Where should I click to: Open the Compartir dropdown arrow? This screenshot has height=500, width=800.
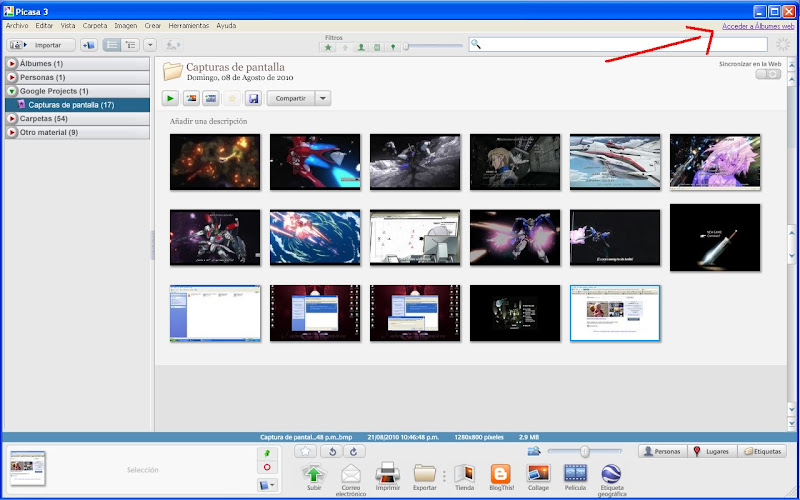[x=323, y=98]
